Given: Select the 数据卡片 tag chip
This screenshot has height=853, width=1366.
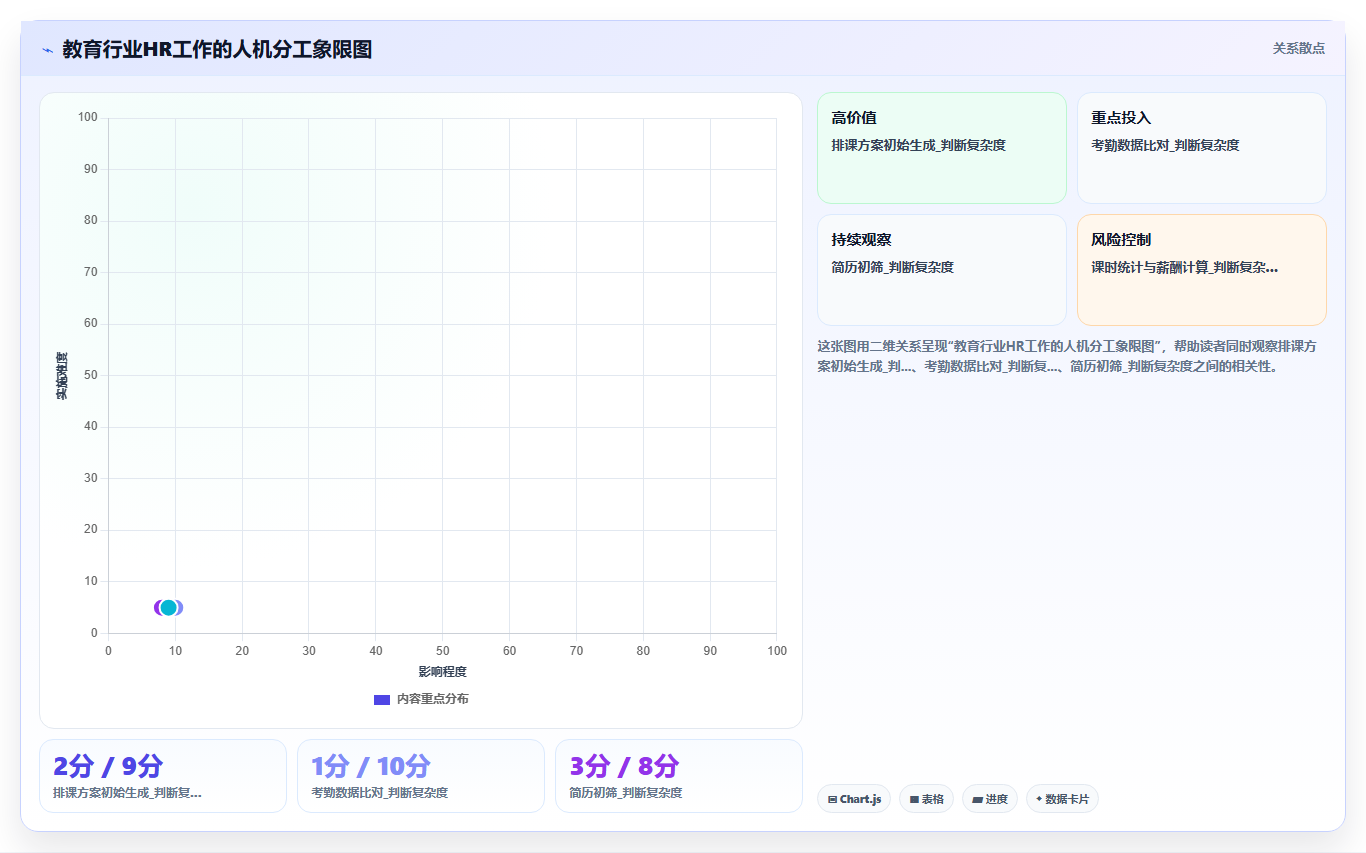Looking at the screenshot, I should pos(1062,799).
